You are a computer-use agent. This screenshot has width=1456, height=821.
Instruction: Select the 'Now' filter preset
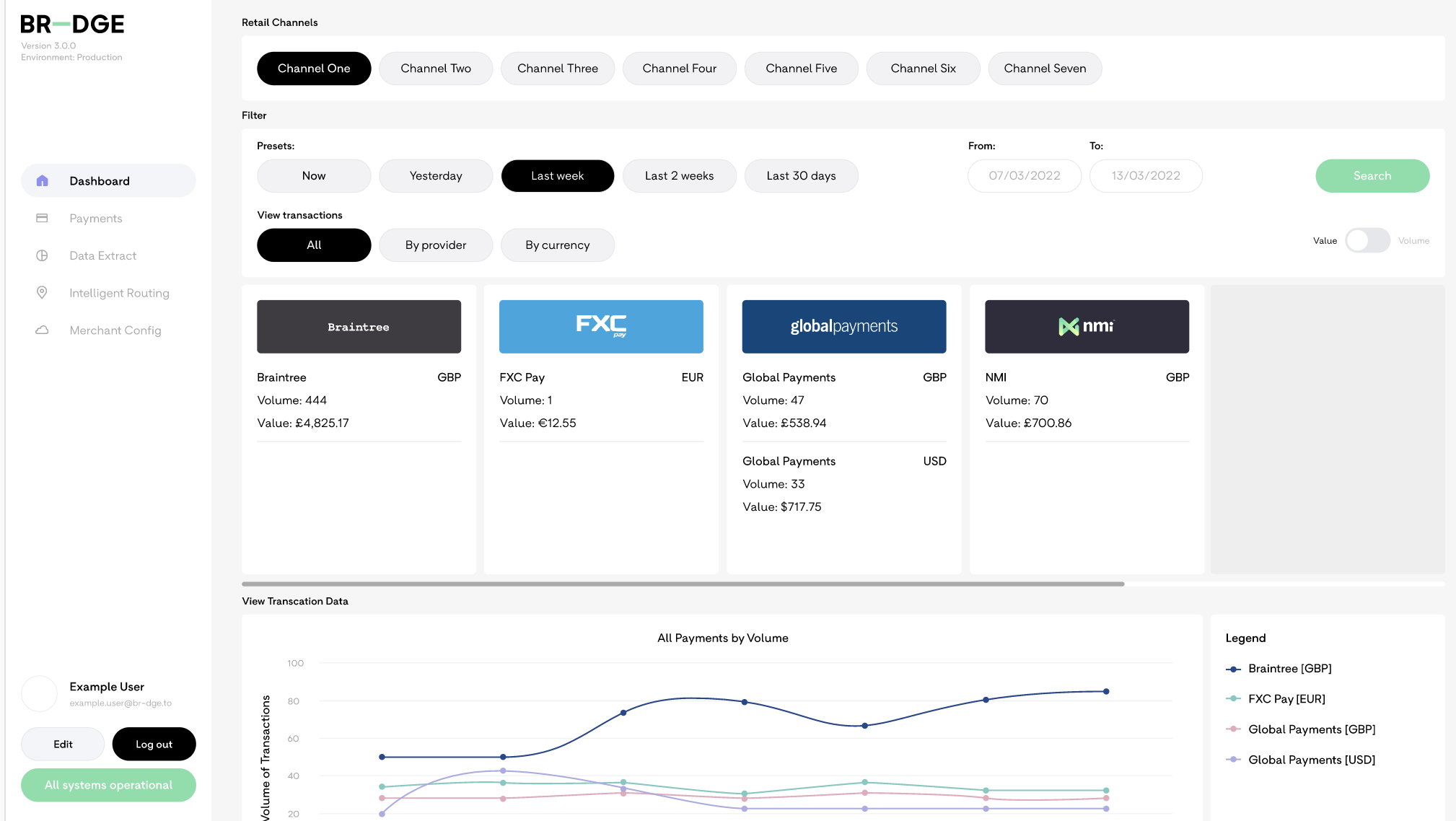tap(314, 175)
